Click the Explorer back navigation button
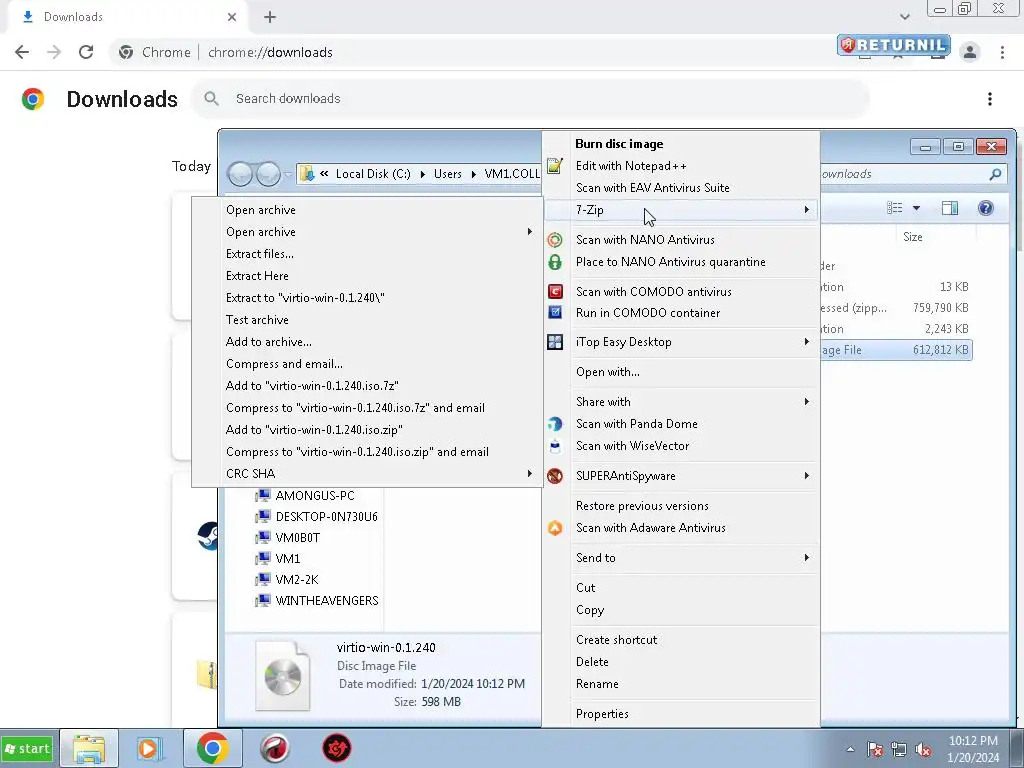This screenshot has height=768, width=1024. coord(240,174)
